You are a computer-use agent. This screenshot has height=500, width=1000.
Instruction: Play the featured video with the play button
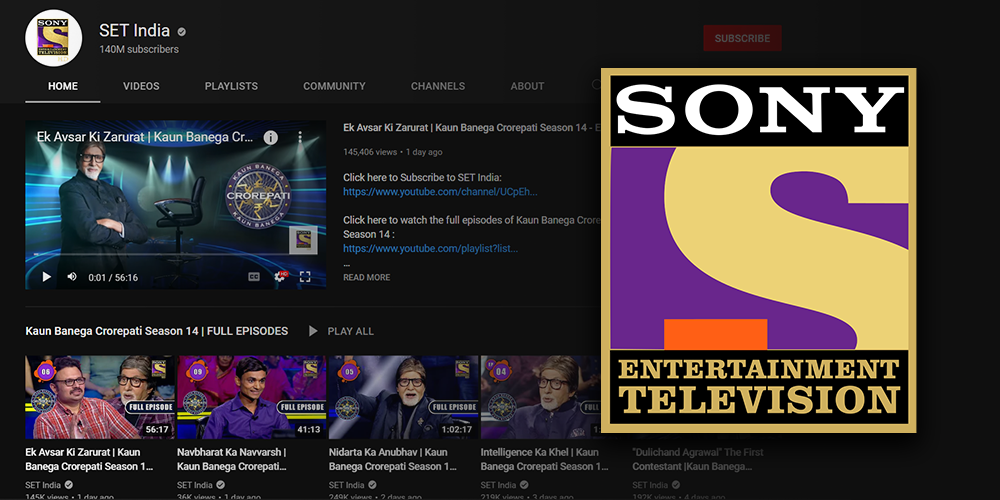46,277
